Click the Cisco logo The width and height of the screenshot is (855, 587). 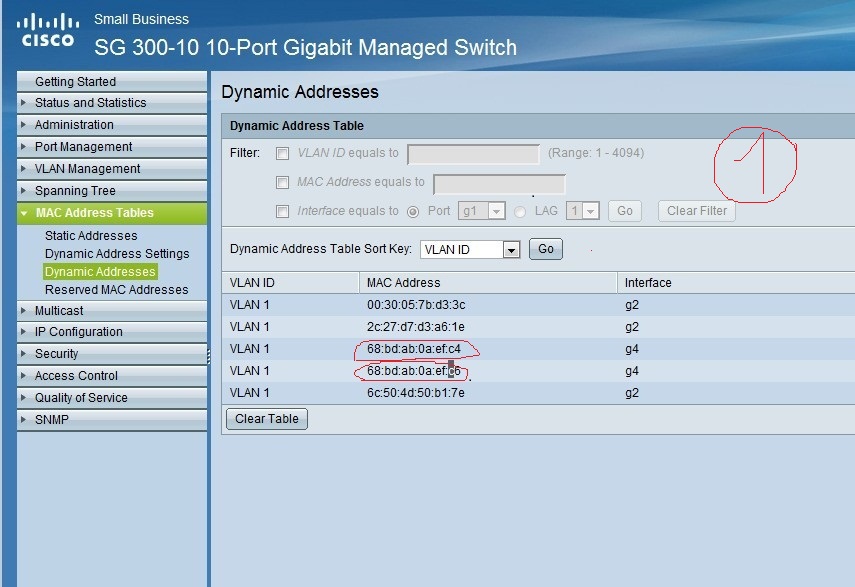click(x=48, y=31)
